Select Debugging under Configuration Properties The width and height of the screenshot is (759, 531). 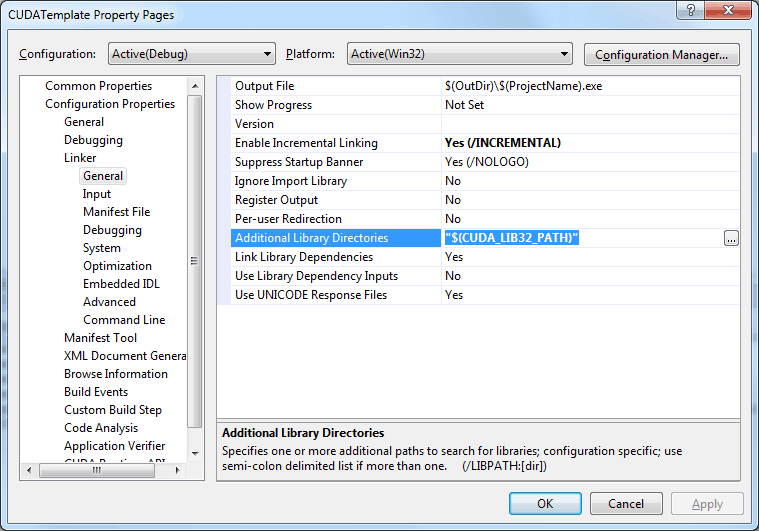[x=93, y=140]
